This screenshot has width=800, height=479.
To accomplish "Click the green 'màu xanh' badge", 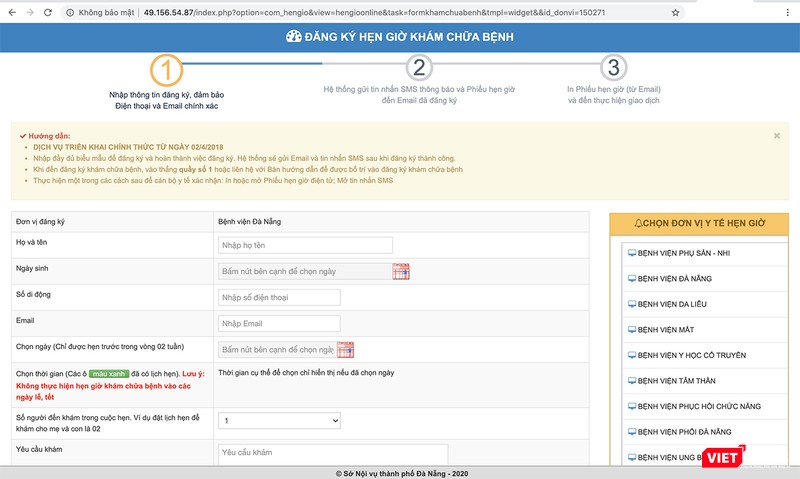I will [109, 374].
